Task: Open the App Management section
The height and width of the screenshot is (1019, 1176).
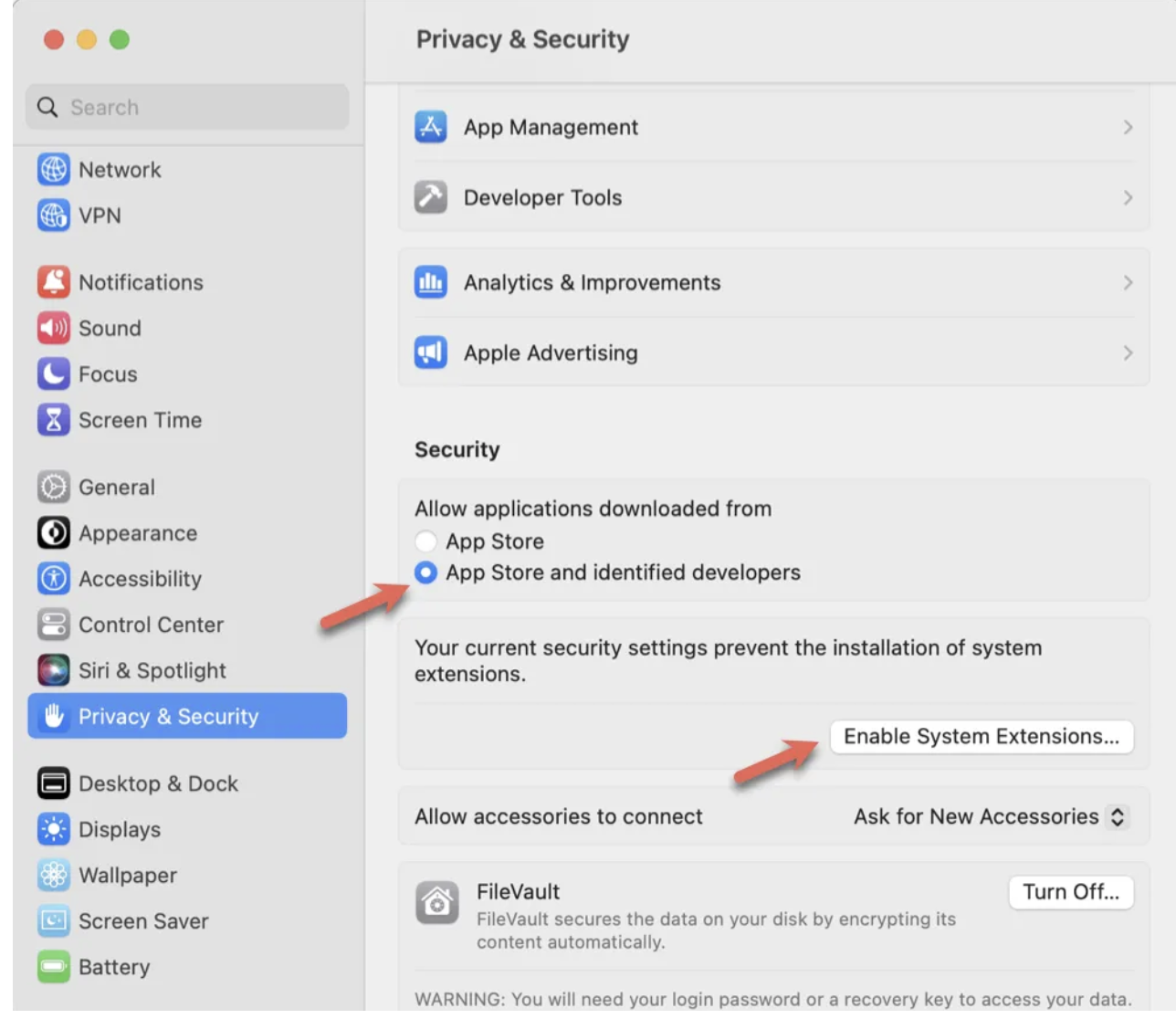Action: (x=551, y=127)
